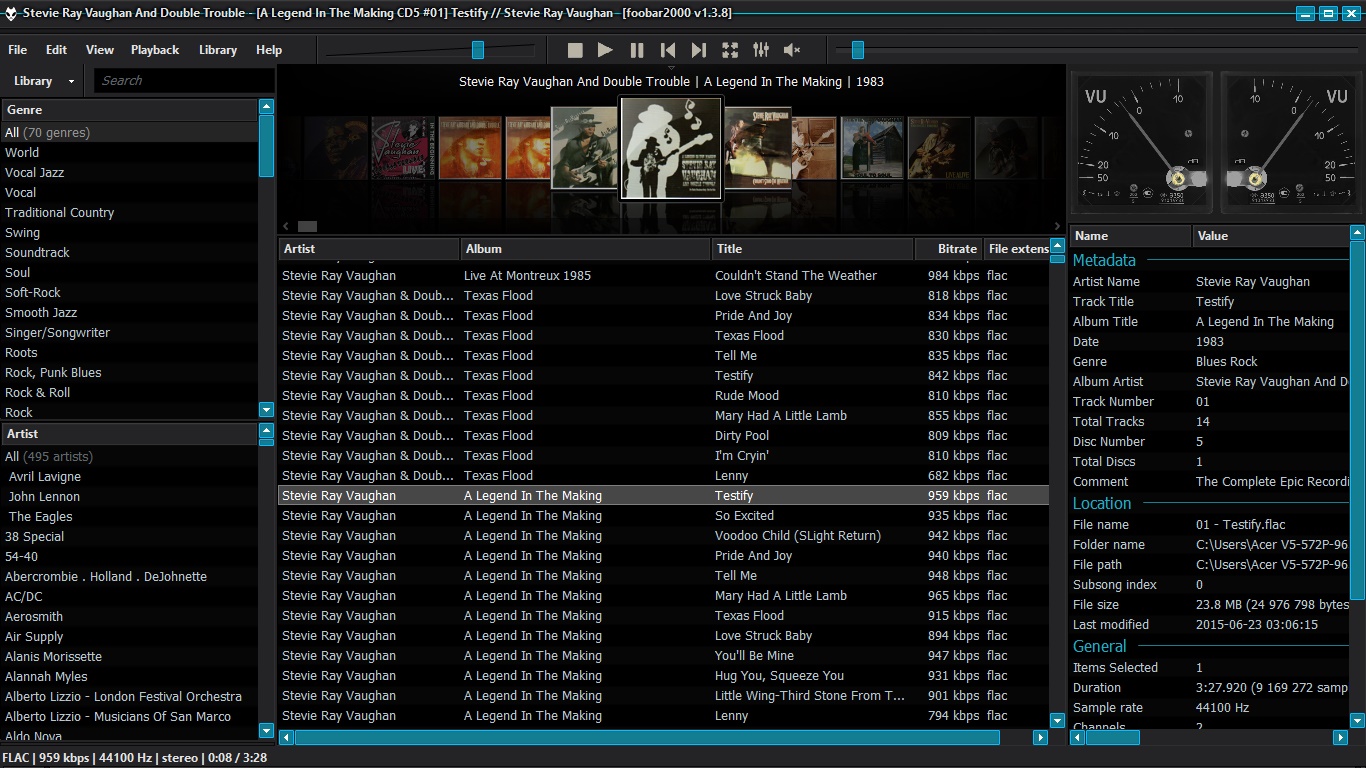Screen dimensions: 1366x768
Task: Select the Soundtrack genre
Action: click(x=130, y=253)
